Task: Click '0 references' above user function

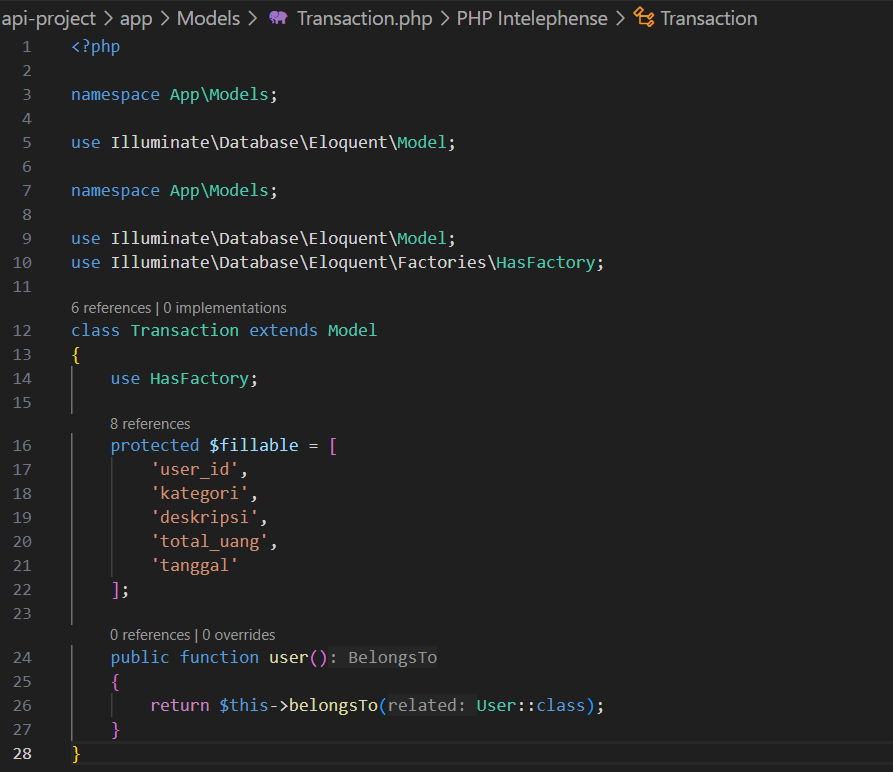Action: 150,635
